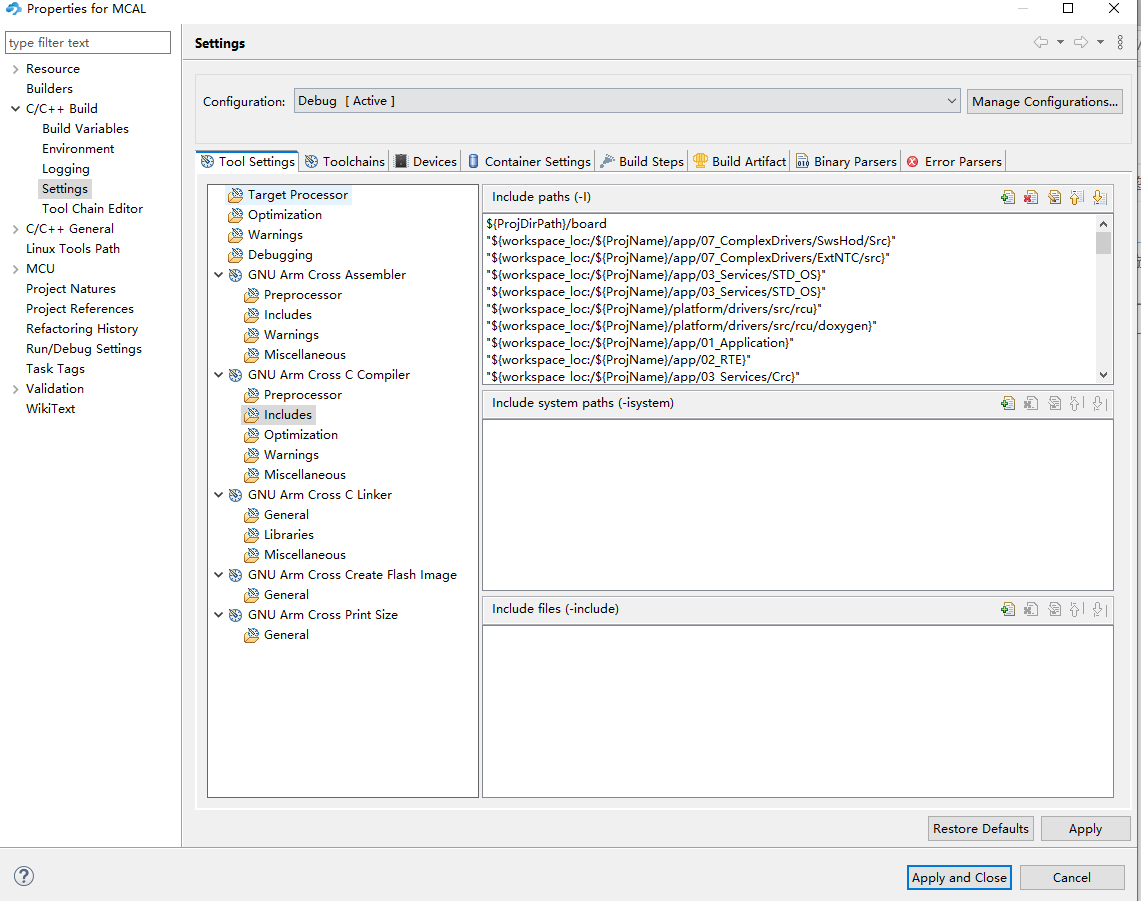Open Linux Tools Path page

point(73,249)
